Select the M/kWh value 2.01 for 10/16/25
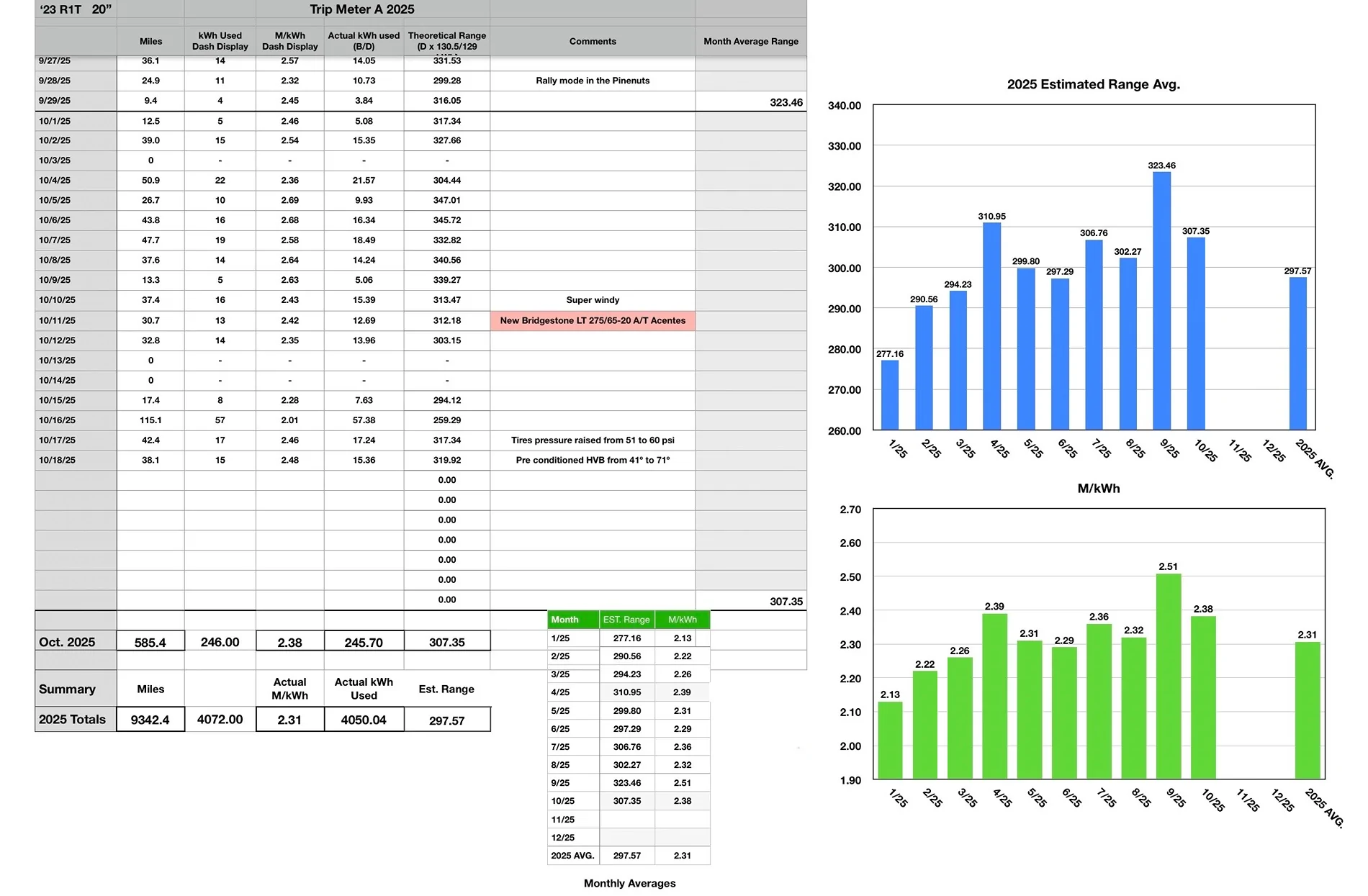Screen dimensions: 1368x896 [x=290, y=420]
